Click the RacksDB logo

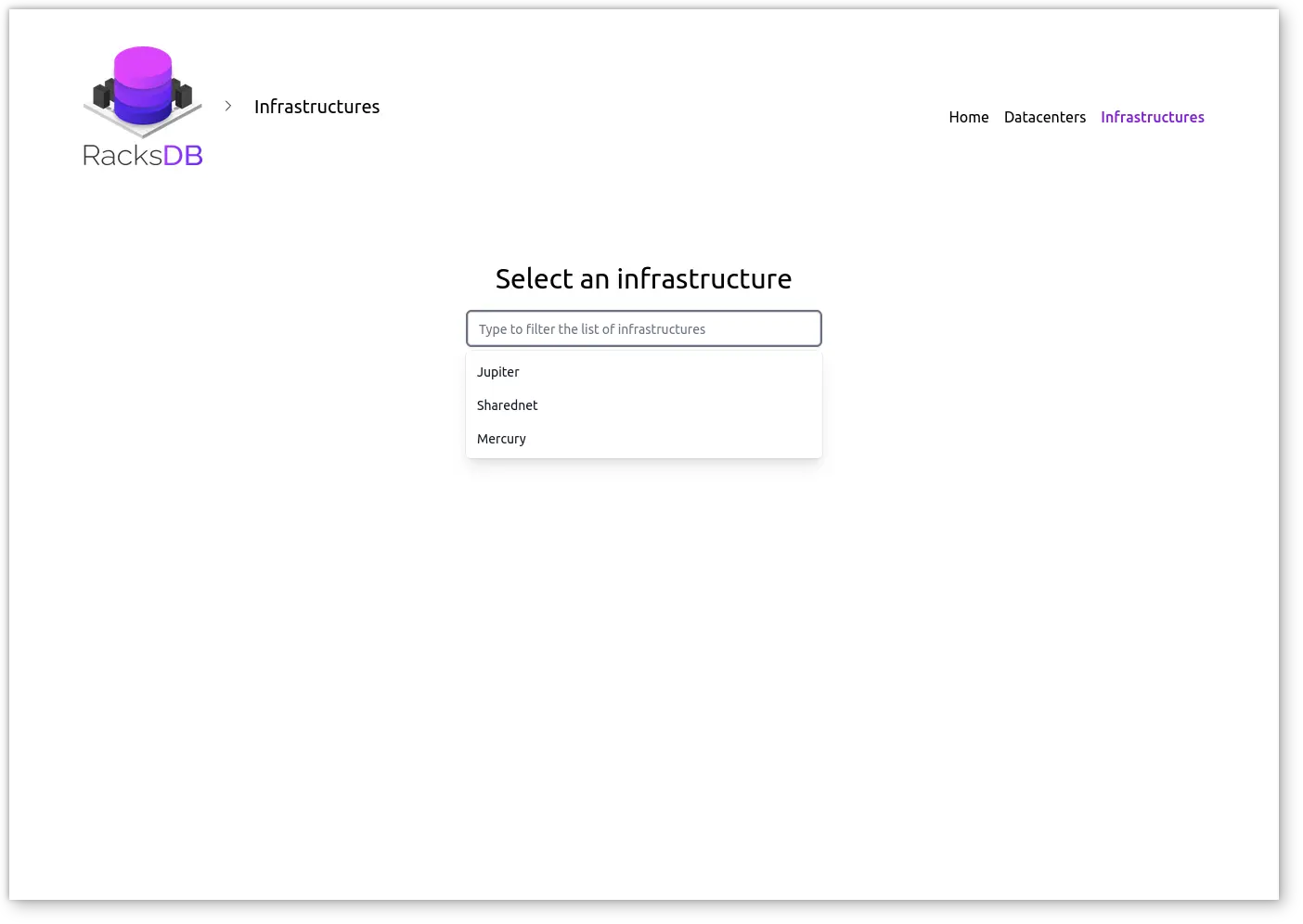point(143,107)
